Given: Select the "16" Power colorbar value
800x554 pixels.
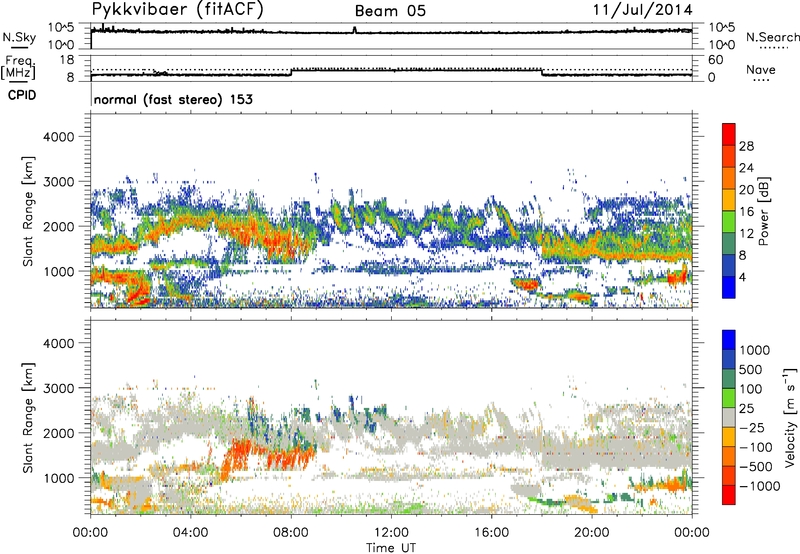Looking at the screenshot, I should [746, 212].
